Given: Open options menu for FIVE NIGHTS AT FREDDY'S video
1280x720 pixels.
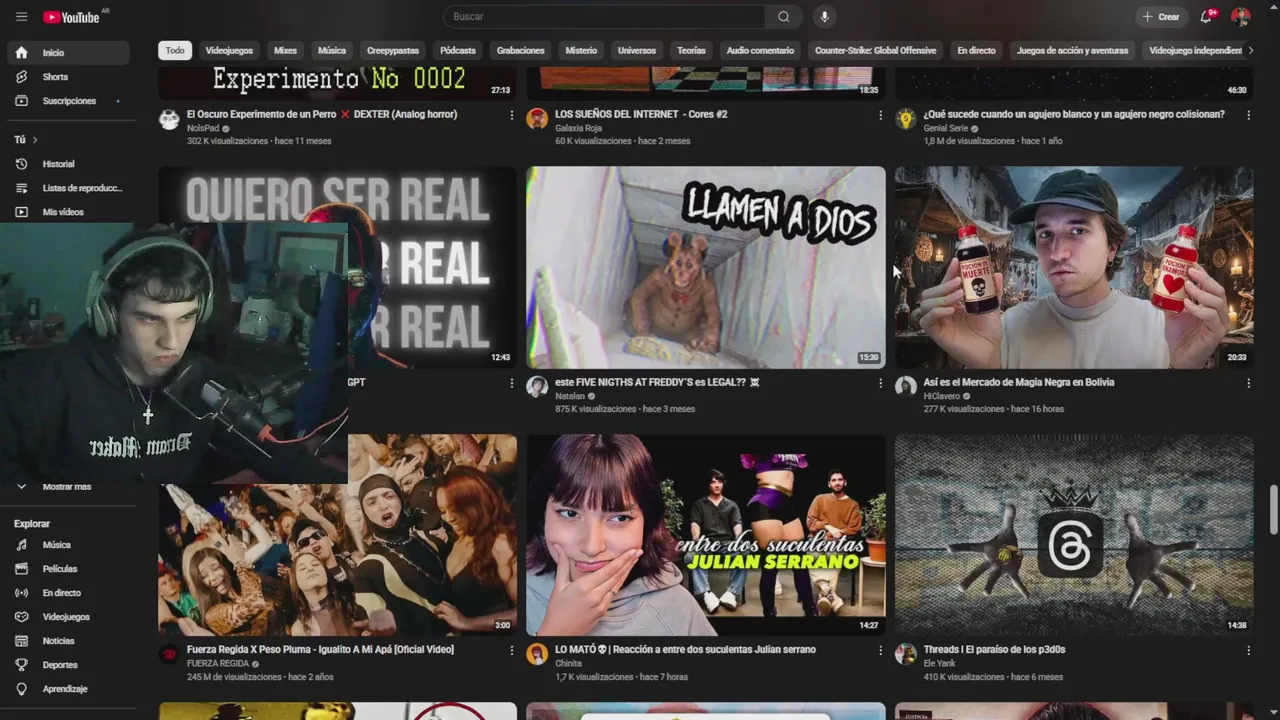Looking at the screenshot, I should pyautogui.click(x=880, y=383).
